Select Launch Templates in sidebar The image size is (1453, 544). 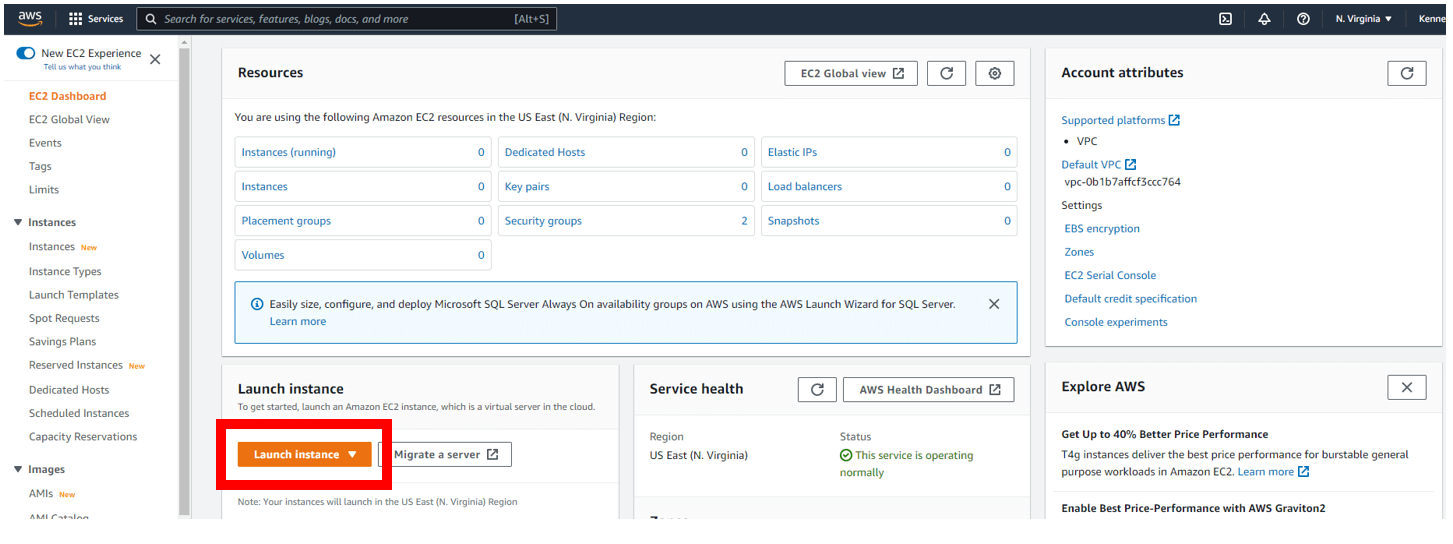point(74,295)
